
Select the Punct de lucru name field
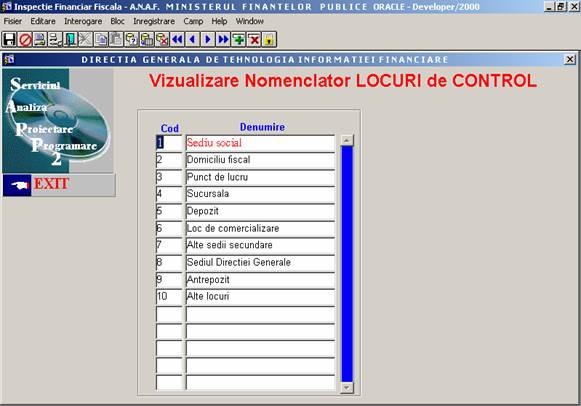pyautogui.click(x=260, y=177)
